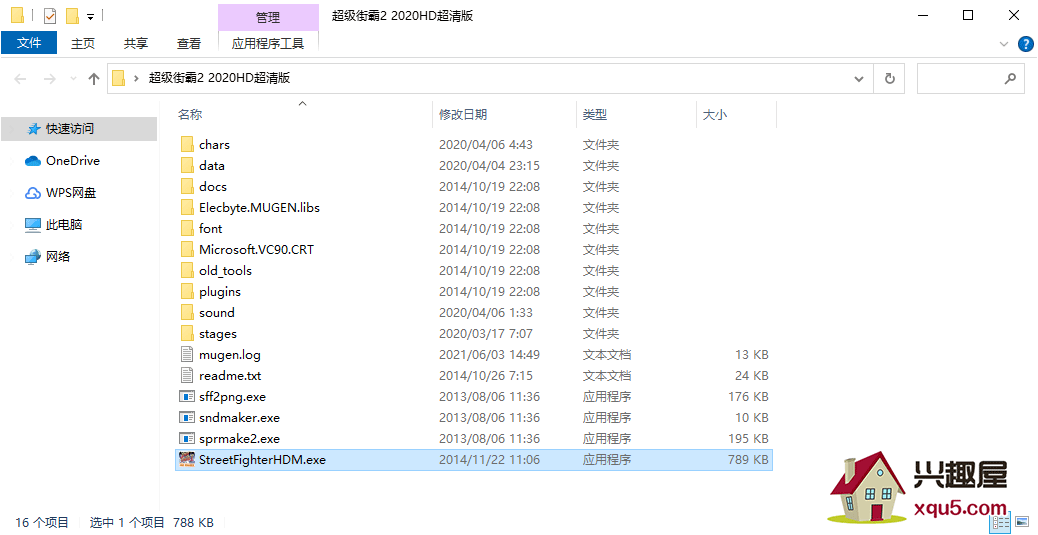
Task: Click the properties checkmark quick access icon
Action: 50,16
